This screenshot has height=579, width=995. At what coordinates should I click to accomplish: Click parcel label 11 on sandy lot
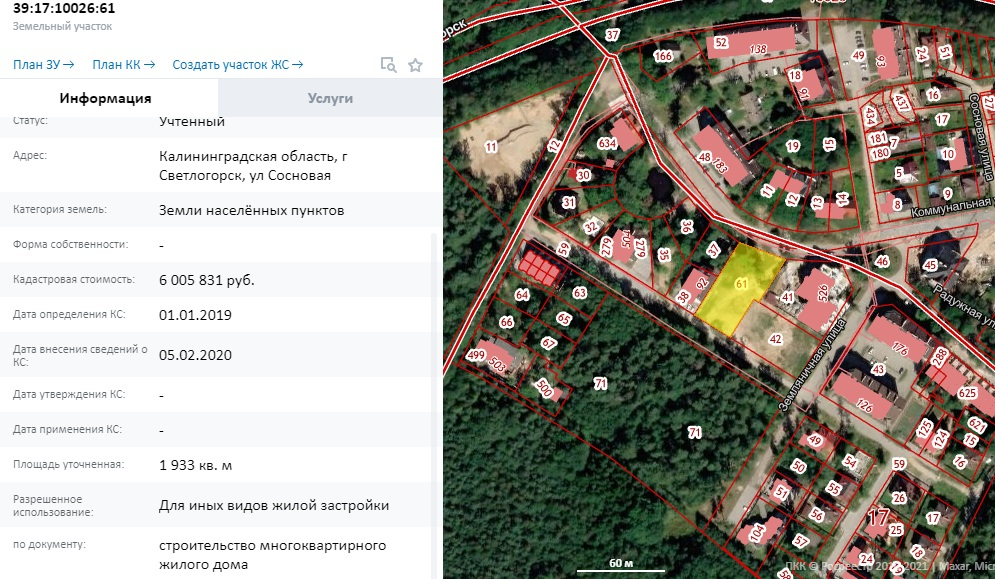pos(491,147)
